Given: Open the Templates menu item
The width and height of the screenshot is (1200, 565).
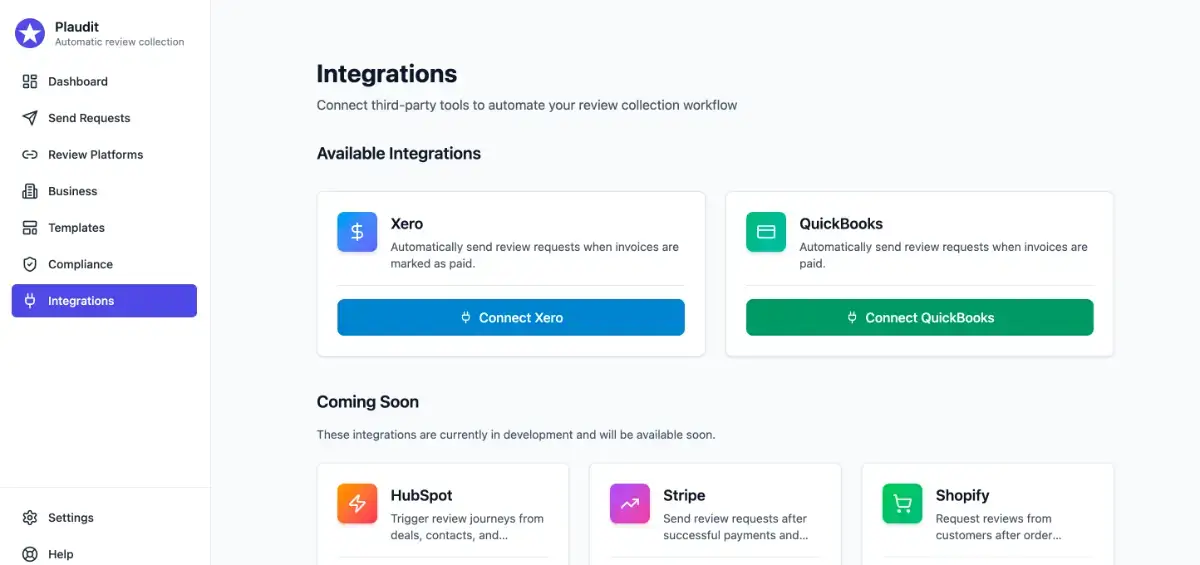Looking at the screenshot, I should tap(104, 228).
